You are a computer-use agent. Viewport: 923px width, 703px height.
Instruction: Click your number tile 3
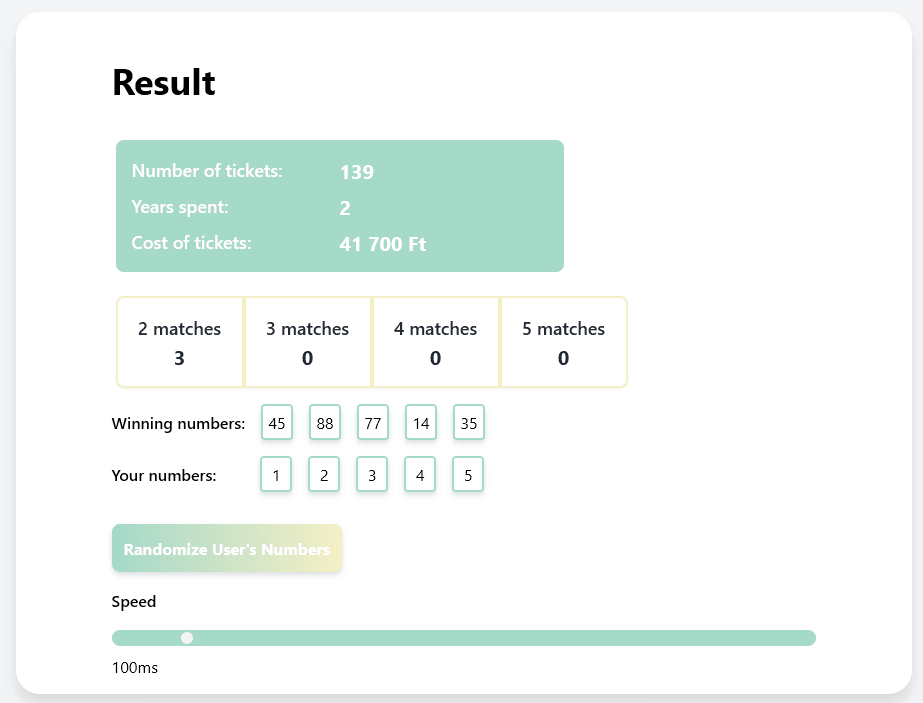pos(372,474)
